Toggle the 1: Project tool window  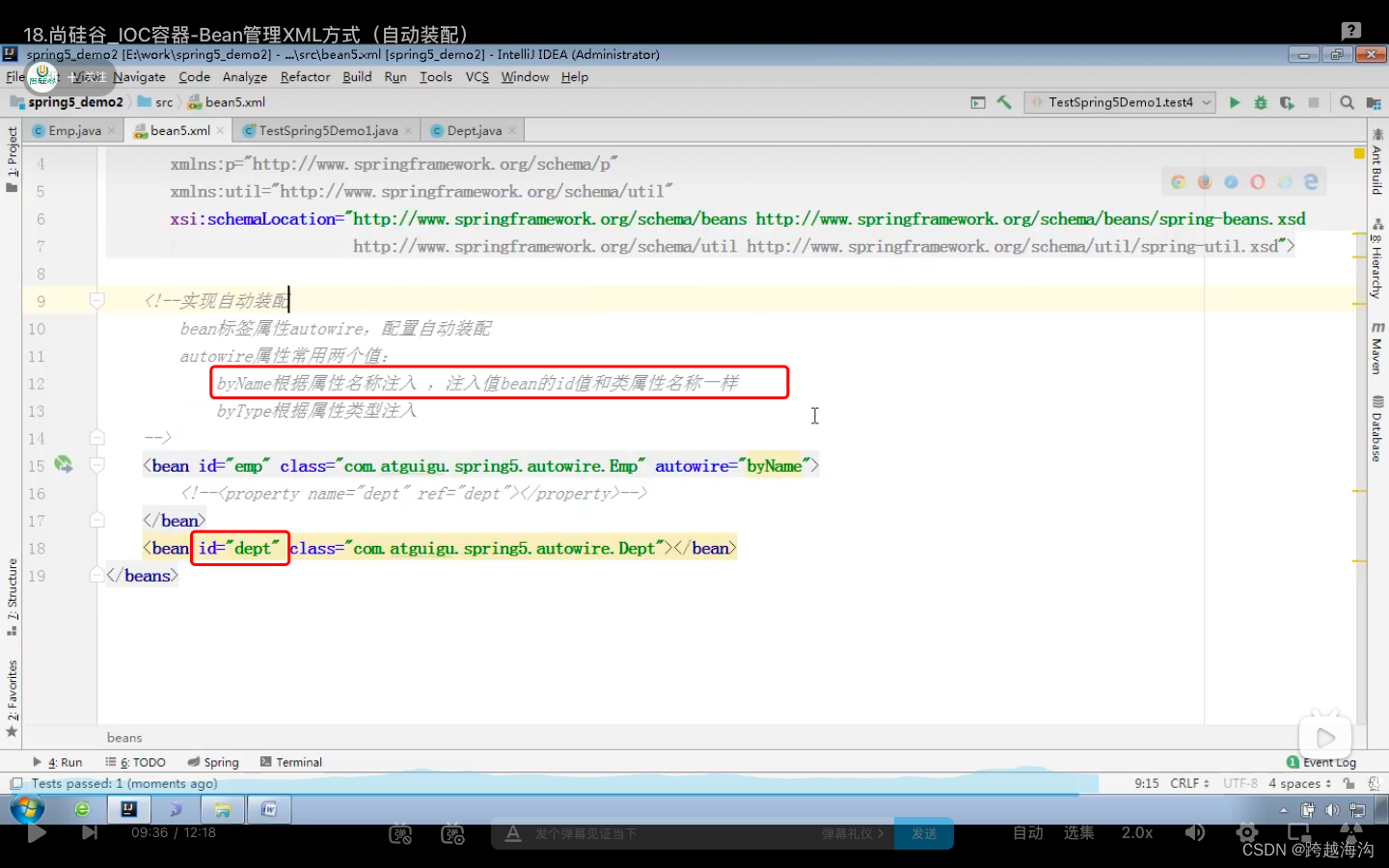[12, 152]
